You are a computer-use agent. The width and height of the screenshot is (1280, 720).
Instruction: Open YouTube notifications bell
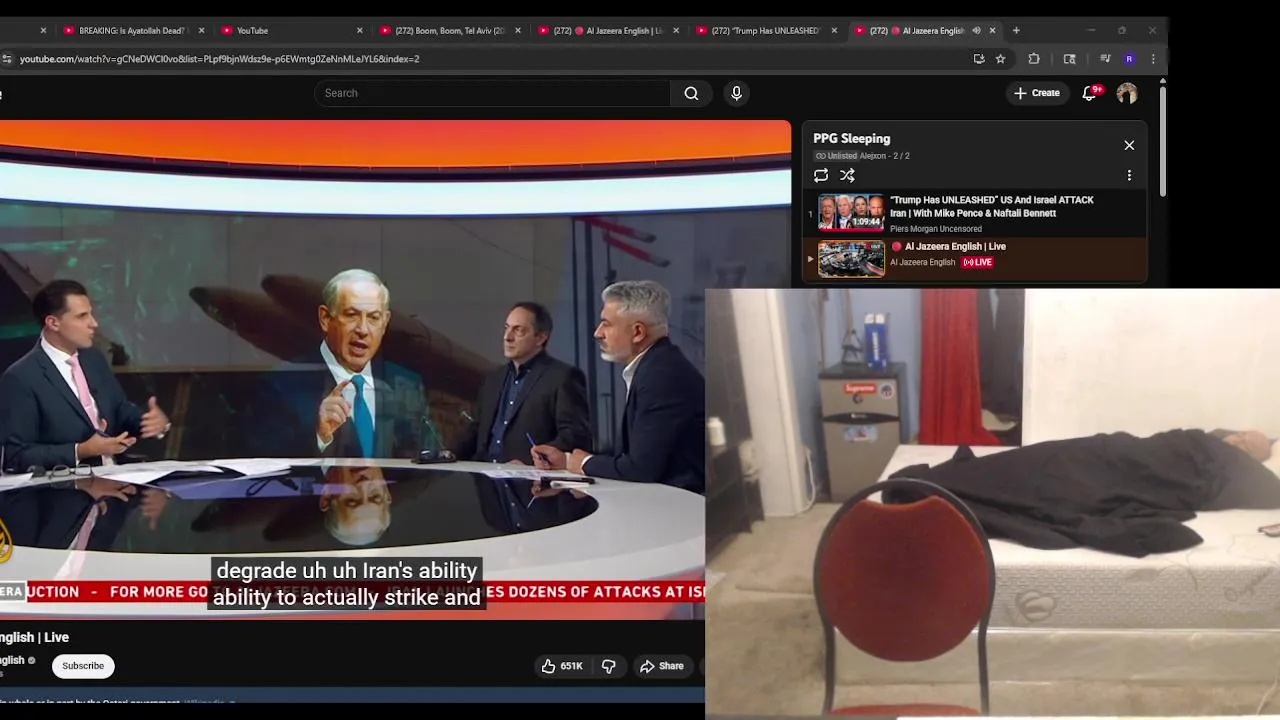[1090, 93]
